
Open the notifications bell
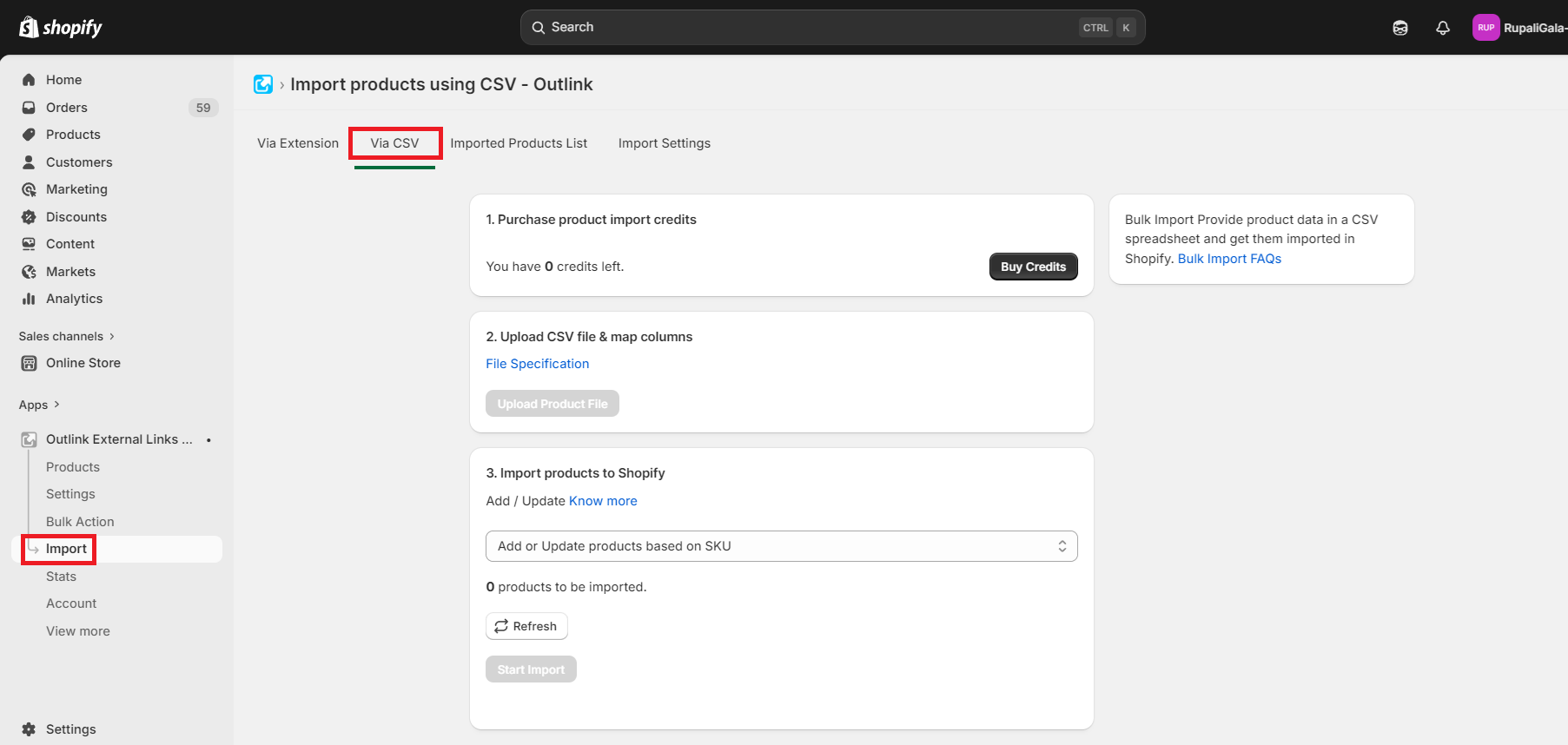(x=1443, y=28)
